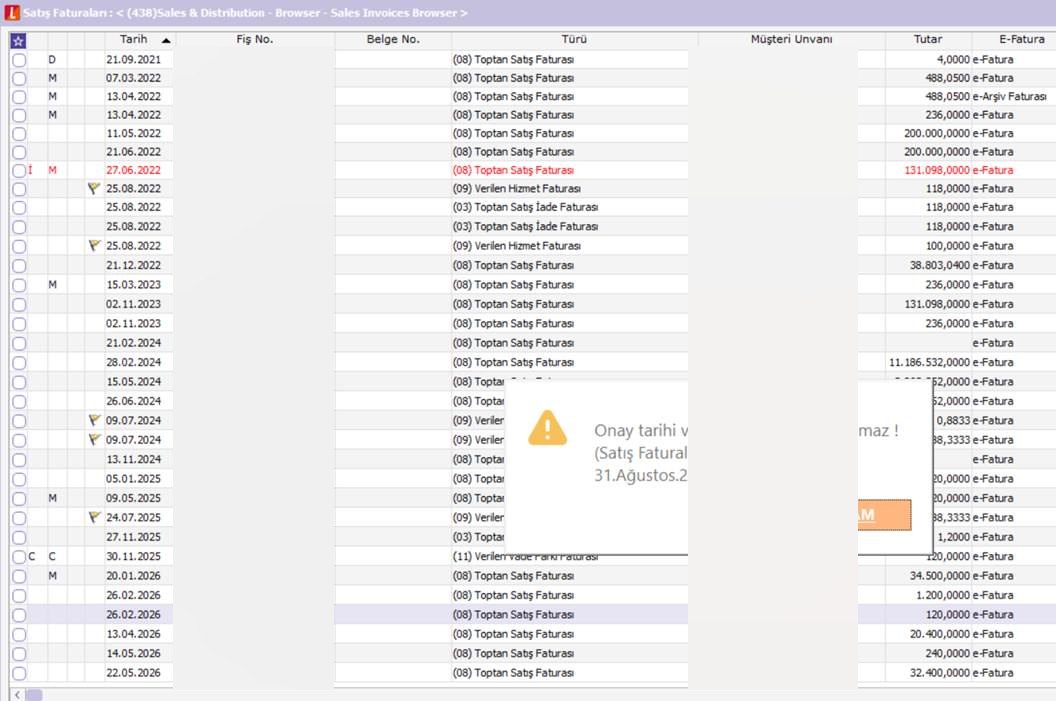Click the horizontal scrollbar thumb at the bottom
1056x701 pixels.
click(34, 694)
